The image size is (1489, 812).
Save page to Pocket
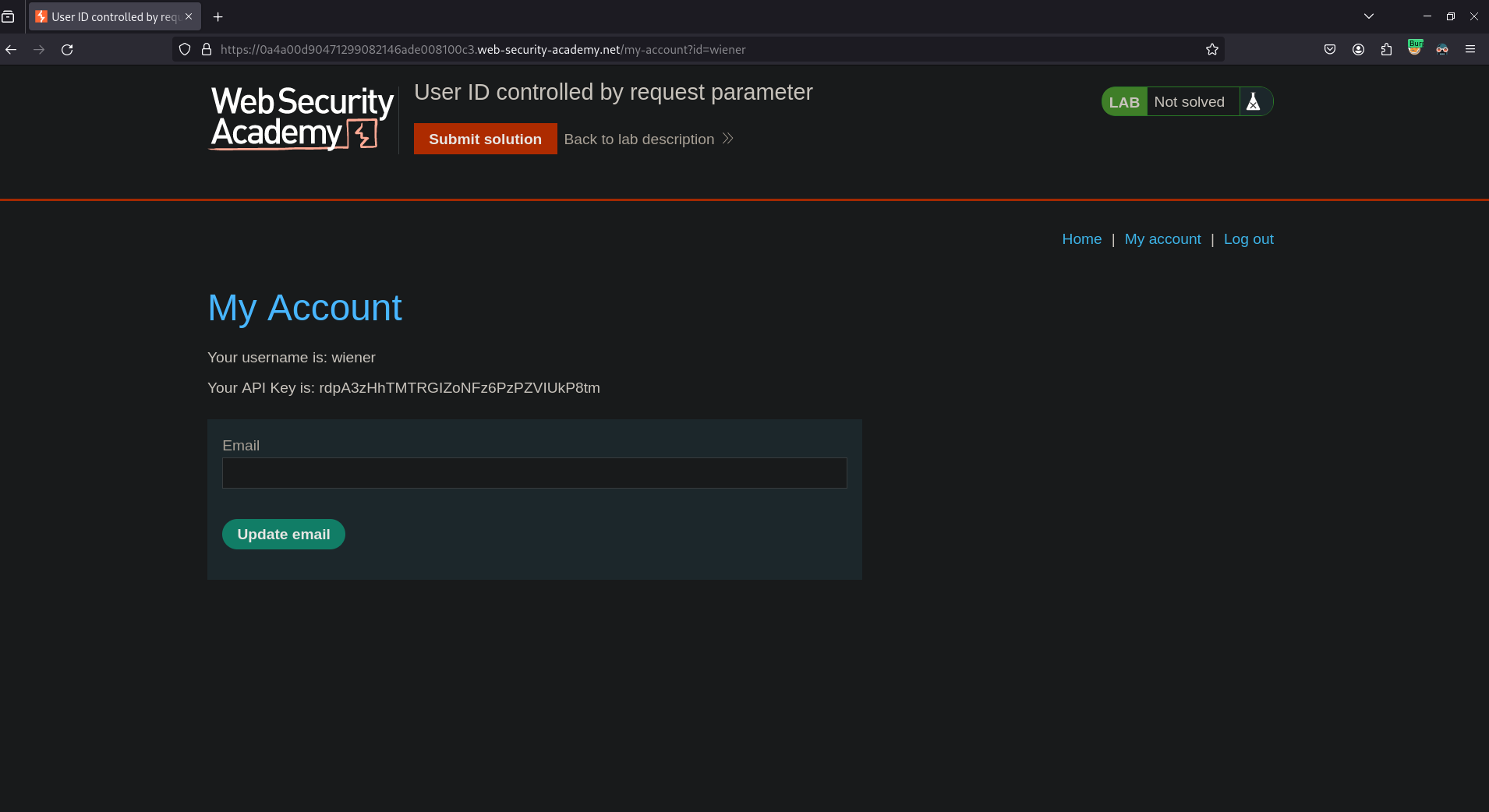(1329, 49)
